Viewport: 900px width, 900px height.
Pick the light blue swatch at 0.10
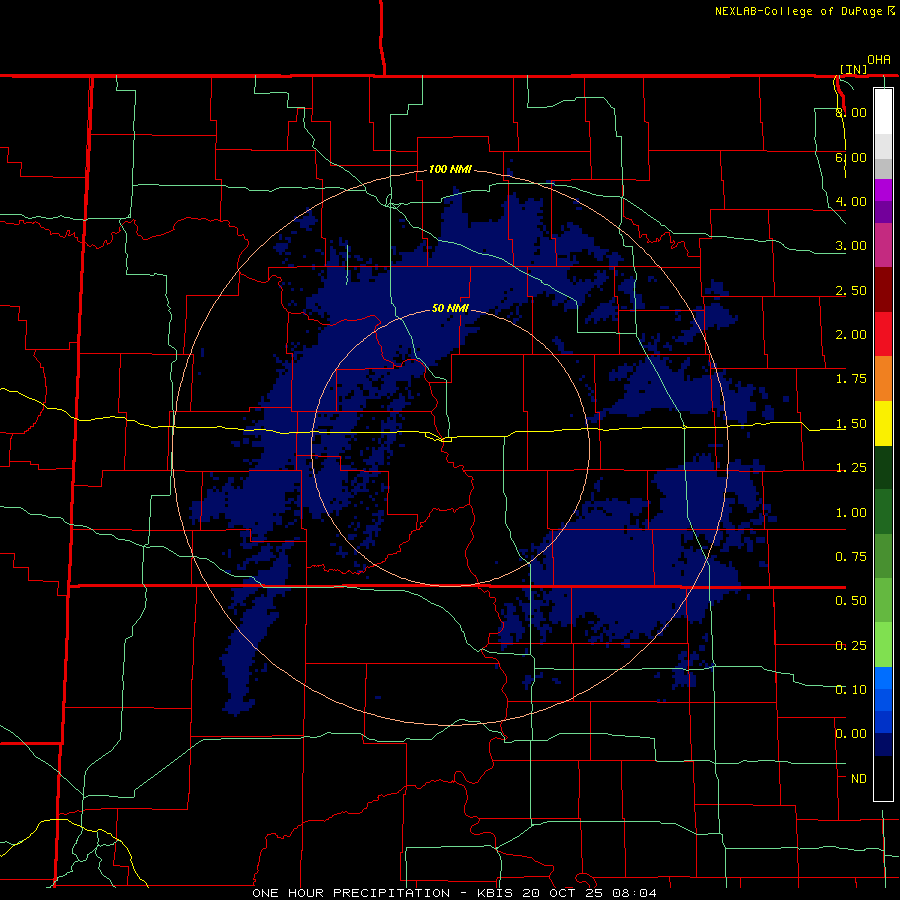point(883,678)
